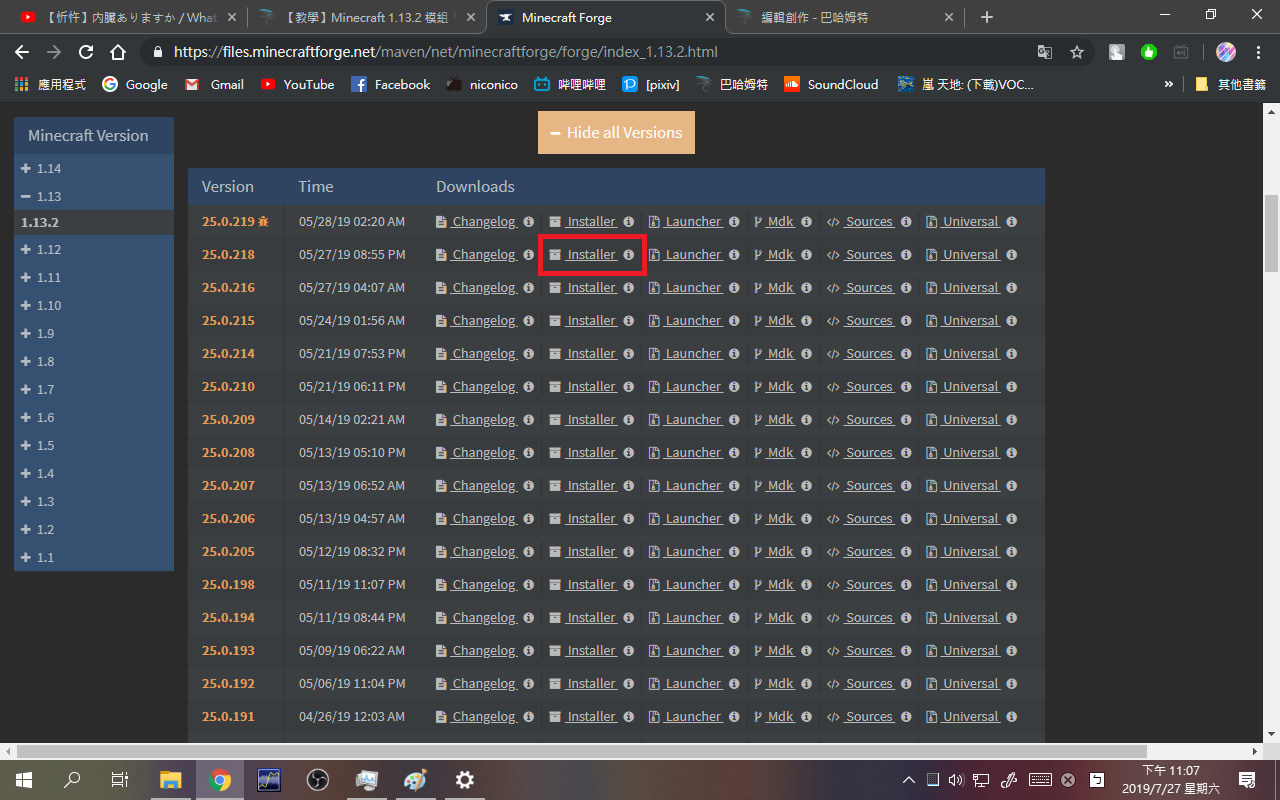The width and height of the screenshot is (1280, 800).
Task: Click the Windows clock showing 下午 11:07
Action: (x=1171, y=780)
